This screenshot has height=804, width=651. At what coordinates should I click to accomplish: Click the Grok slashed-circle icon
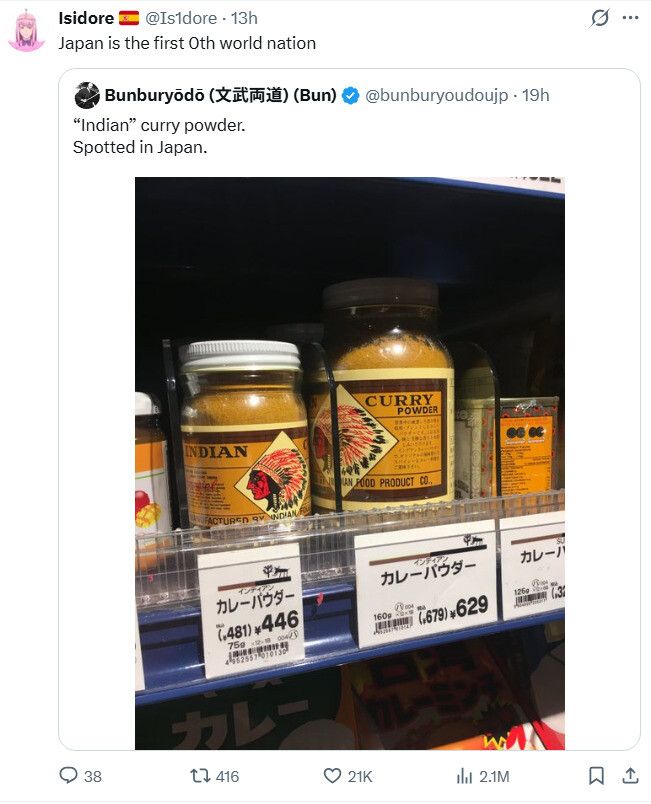click(x=600, y=18)
